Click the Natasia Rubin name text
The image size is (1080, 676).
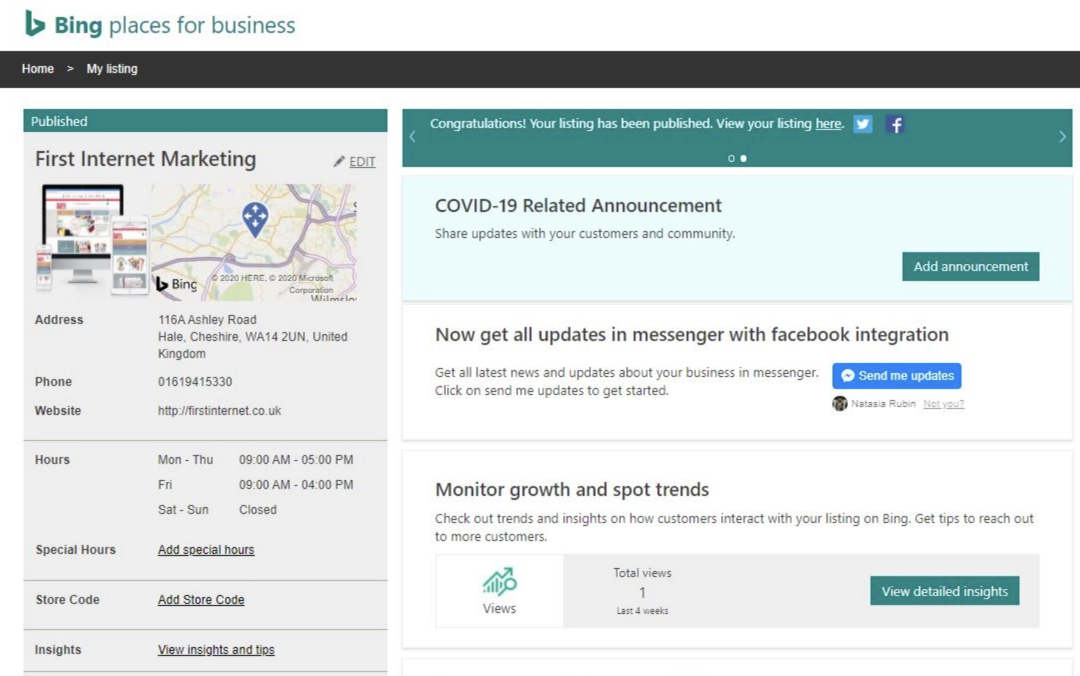tap(883, 404)
